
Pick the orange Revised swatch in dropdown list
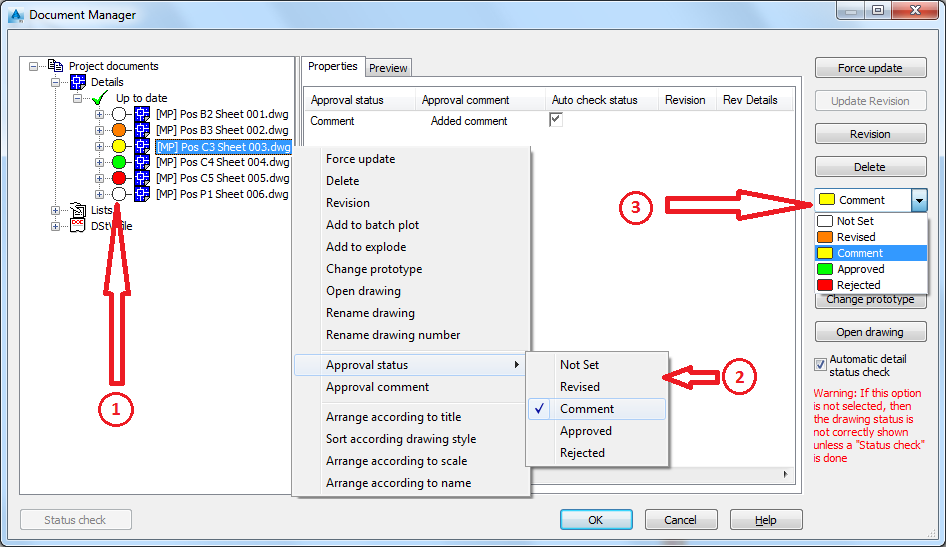pyautogui.click(x=825, y=237)
